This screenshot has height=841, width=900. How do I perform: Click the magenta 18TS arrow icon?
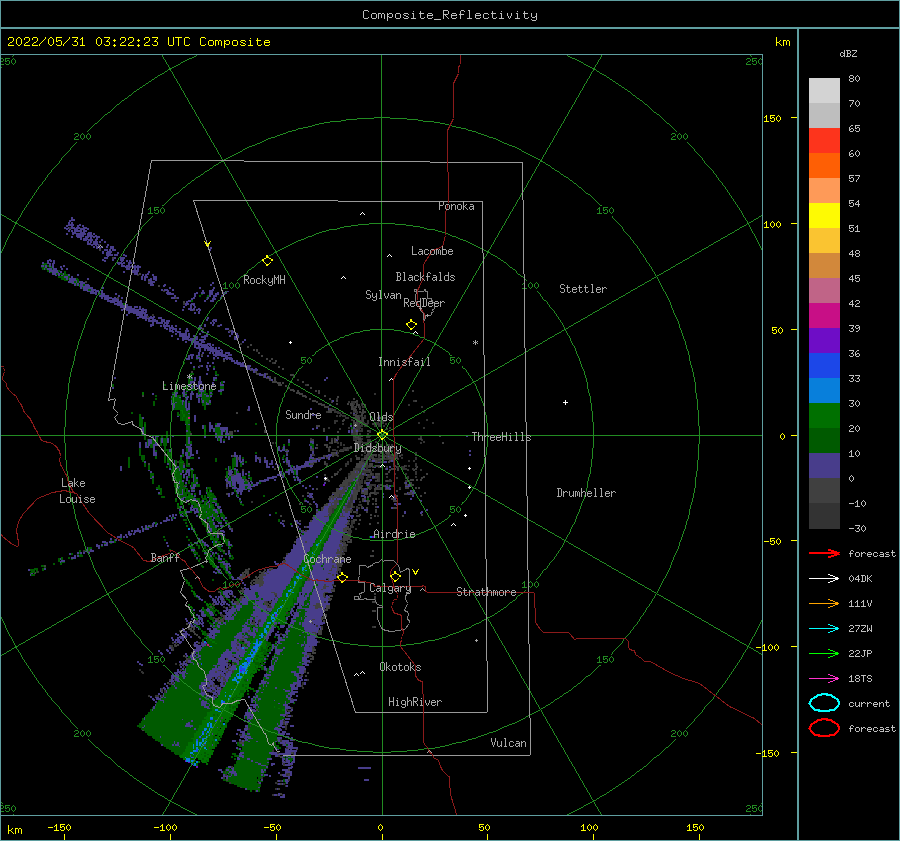(x=824, y=679)
